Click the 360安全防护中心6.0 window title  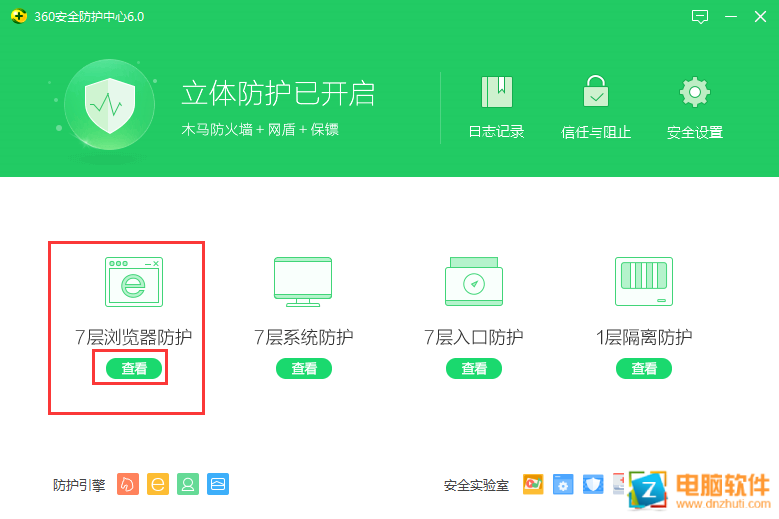(x=89, y=17)
